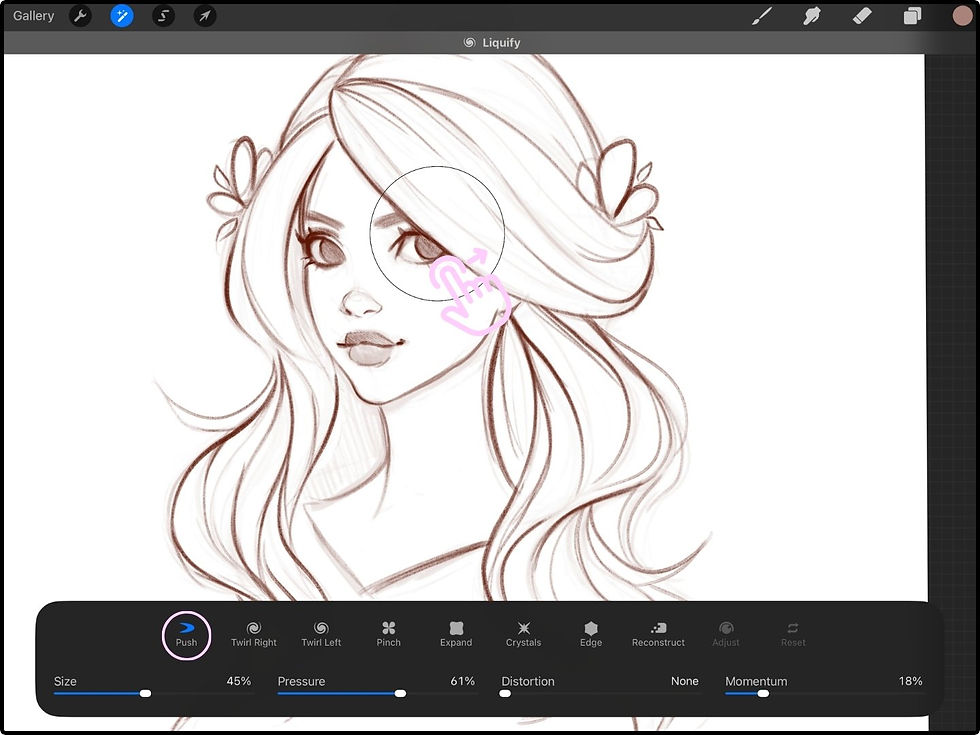Click the None Distortion value
The width and height of the screenshot is (980, 735).
coord(684,681)
